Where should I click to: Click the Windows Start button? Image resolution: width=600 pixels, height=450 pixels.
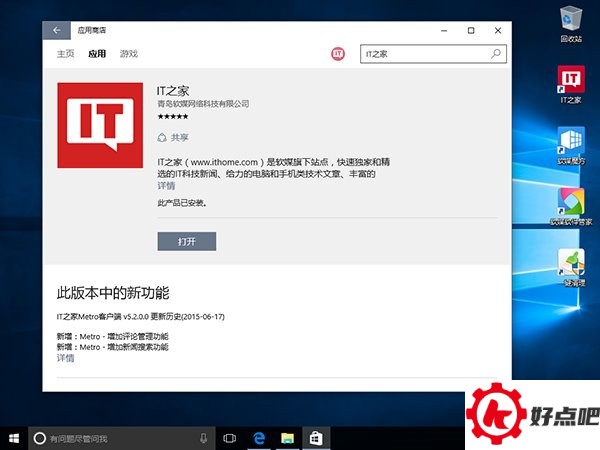pyautogui.click(x=14, y=438)
